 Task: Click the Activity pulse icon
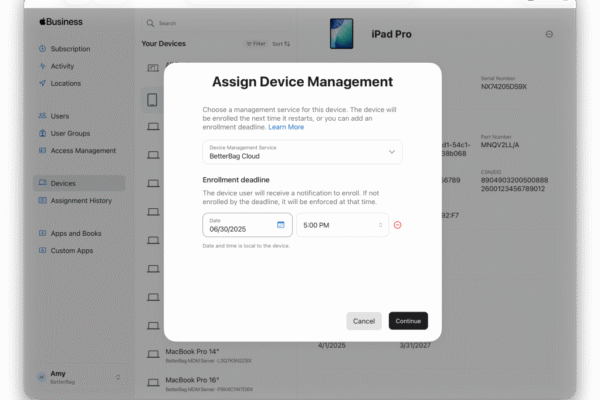tap(42, 66)
